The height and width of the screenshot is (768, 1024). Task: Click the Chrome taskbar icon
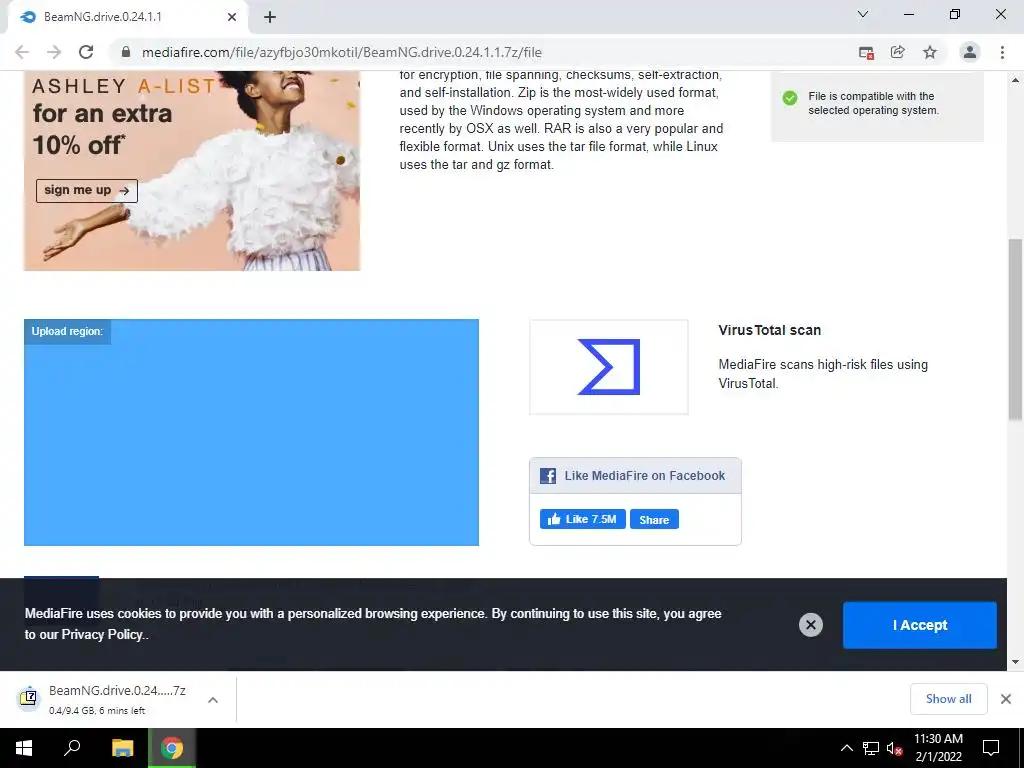pyautogui.click(x=172, y=748)
